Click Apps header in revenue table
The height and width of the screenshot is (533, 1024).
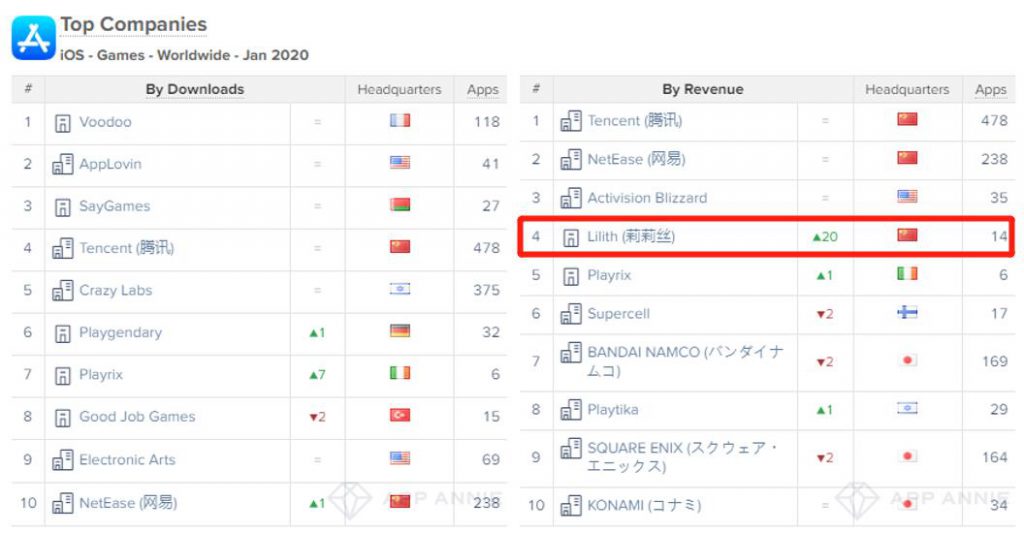pyautogui.click(x=990, y=89)
